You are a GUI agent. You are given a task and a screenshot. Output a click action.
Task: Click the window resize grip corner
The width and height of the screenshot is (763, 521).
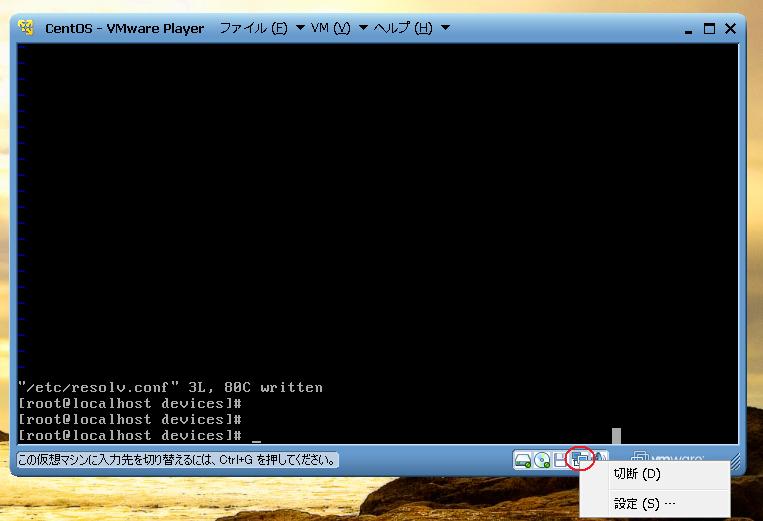(736, 463)
